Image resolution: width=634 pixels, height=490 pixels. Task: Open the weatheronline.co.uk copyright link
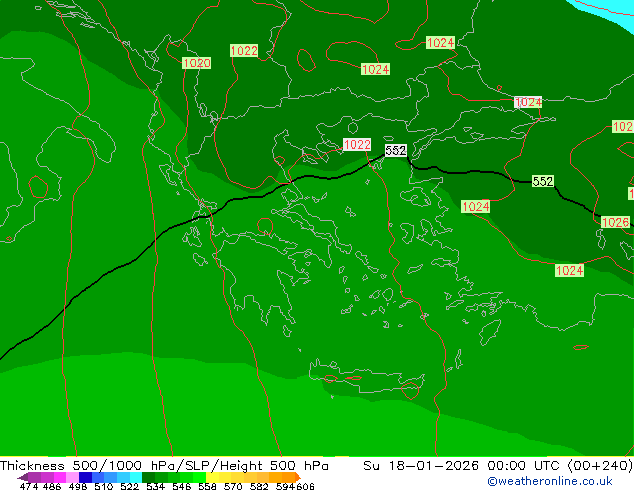pos(550,481)
